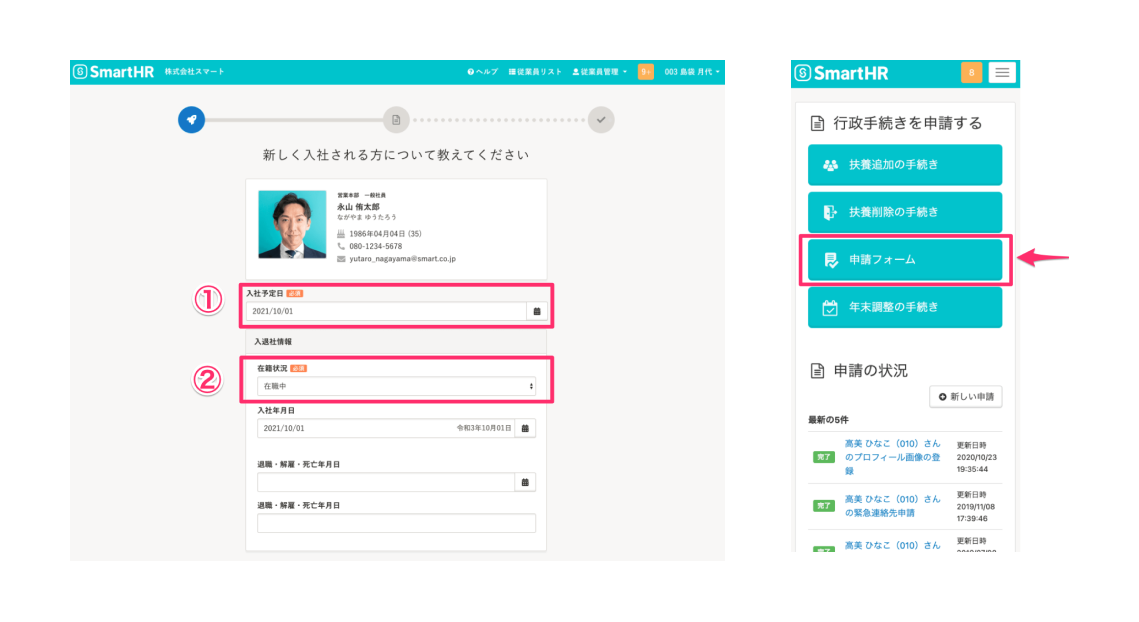
Task: Open the 従業員管理 dropdown menu
Action: [x=600, y=72]
